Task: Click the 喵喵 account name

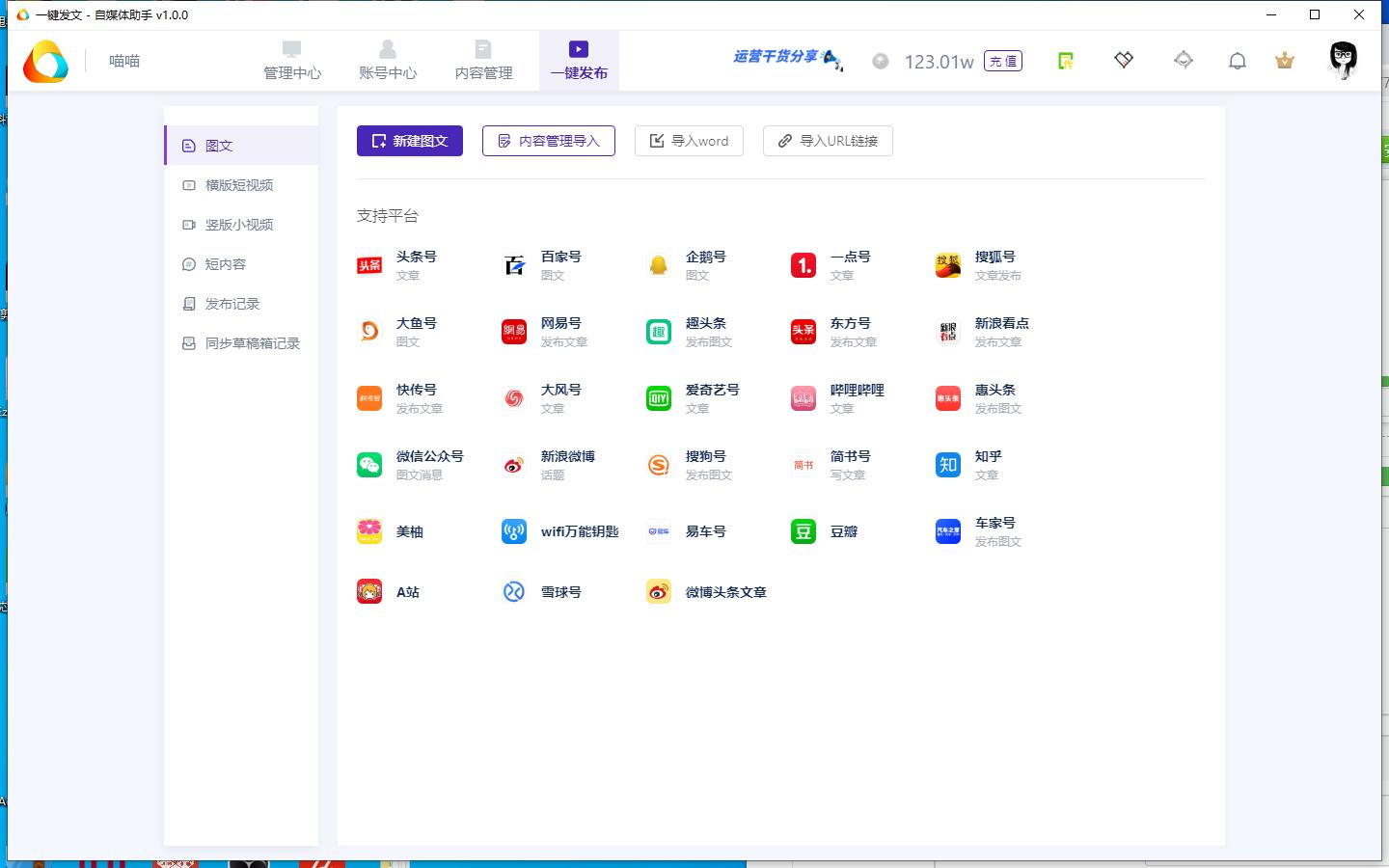Action: 124,61
